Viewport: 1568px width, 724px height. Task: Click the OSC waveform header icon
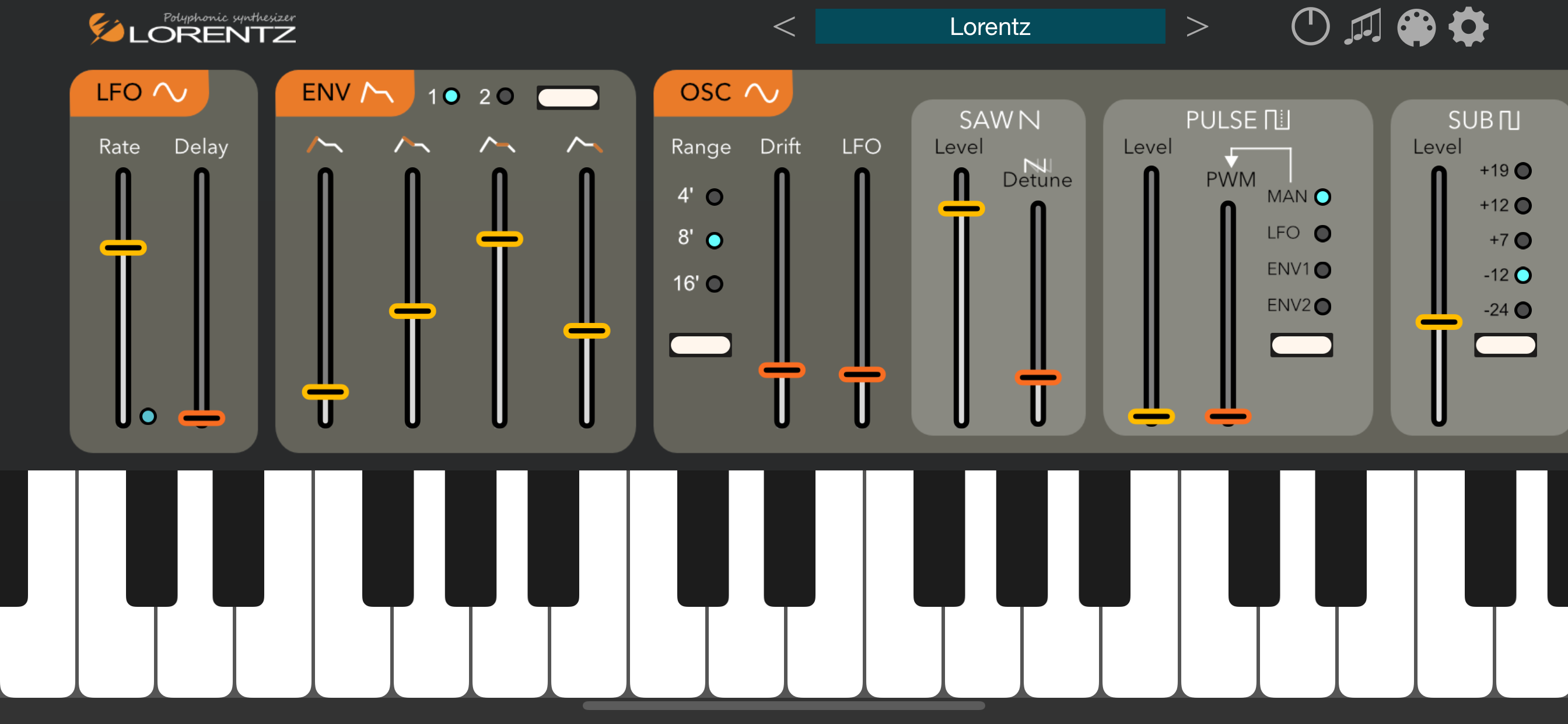[x=762, y=93]
